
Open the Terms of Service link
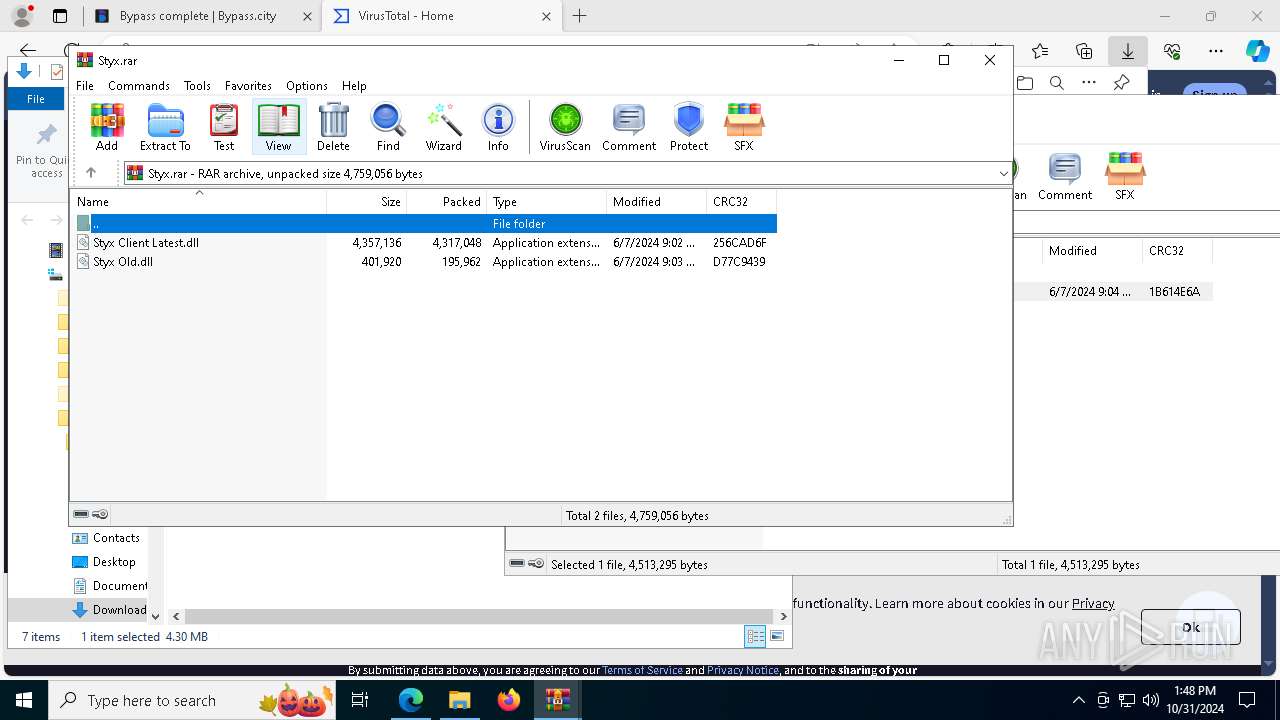(x=642, y=670)
